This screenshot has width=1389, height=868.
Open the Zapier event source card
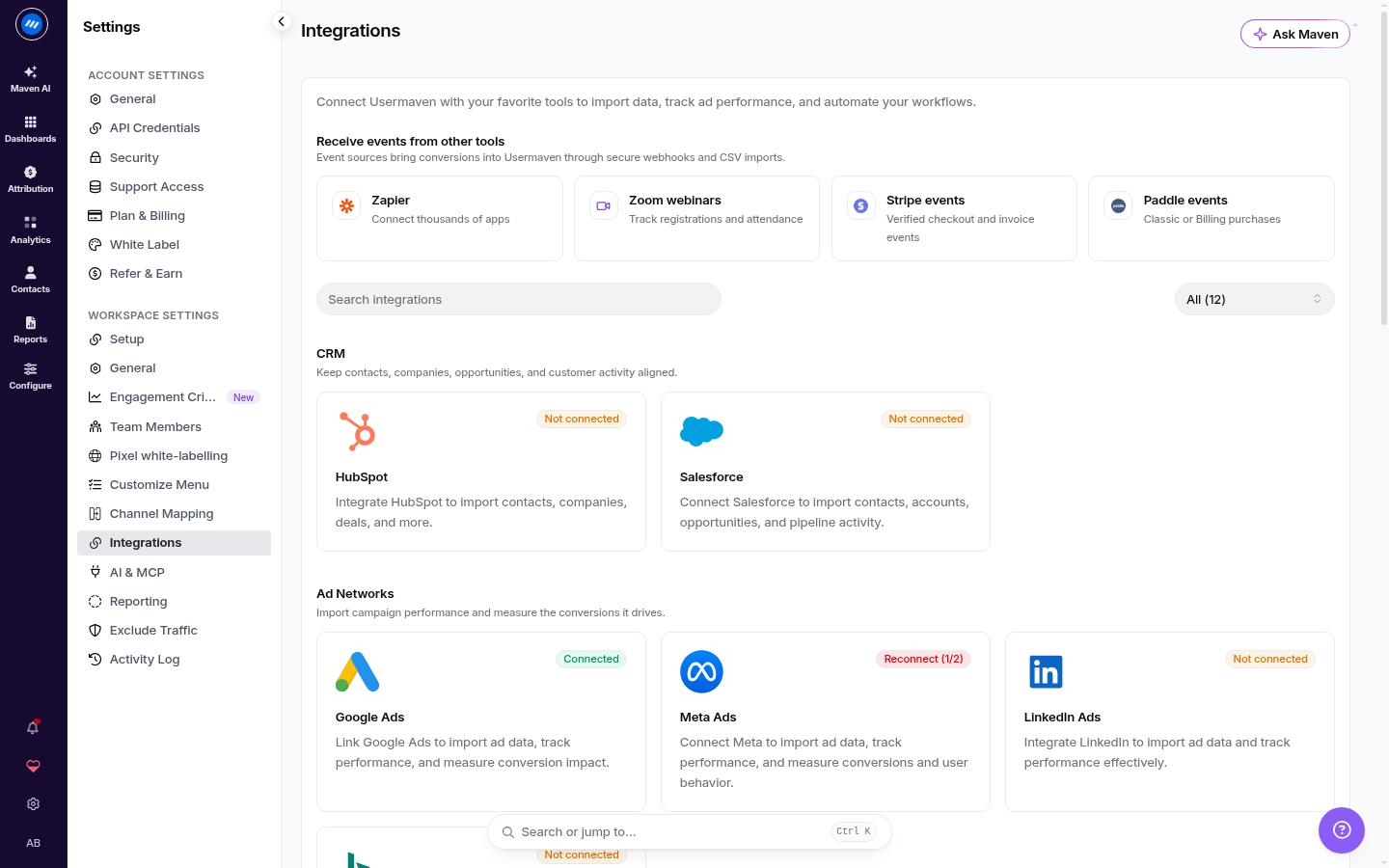440,218
